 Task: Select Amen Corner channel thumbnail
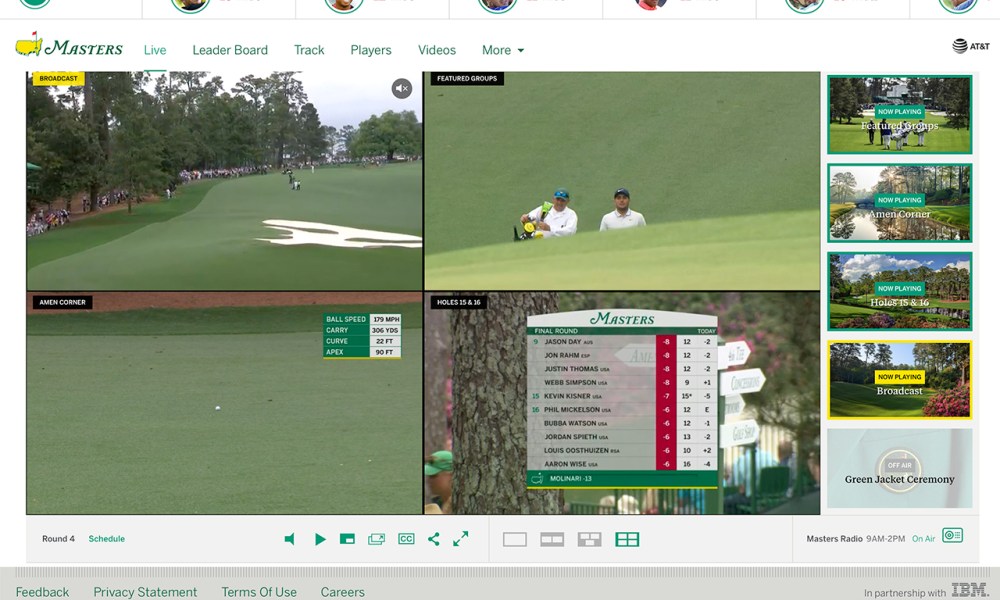tap(900, 203)
